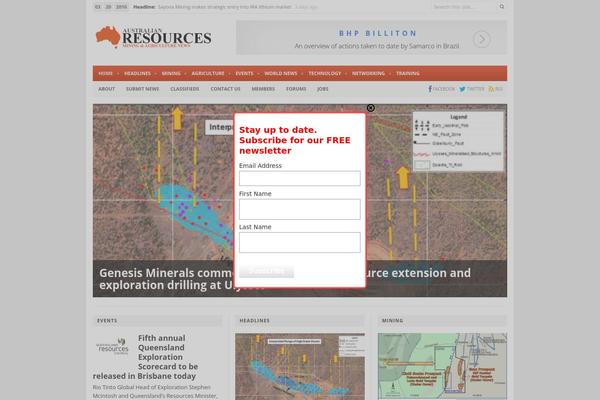
Task: Click the search magnifier icon
Action: point(501,6)
